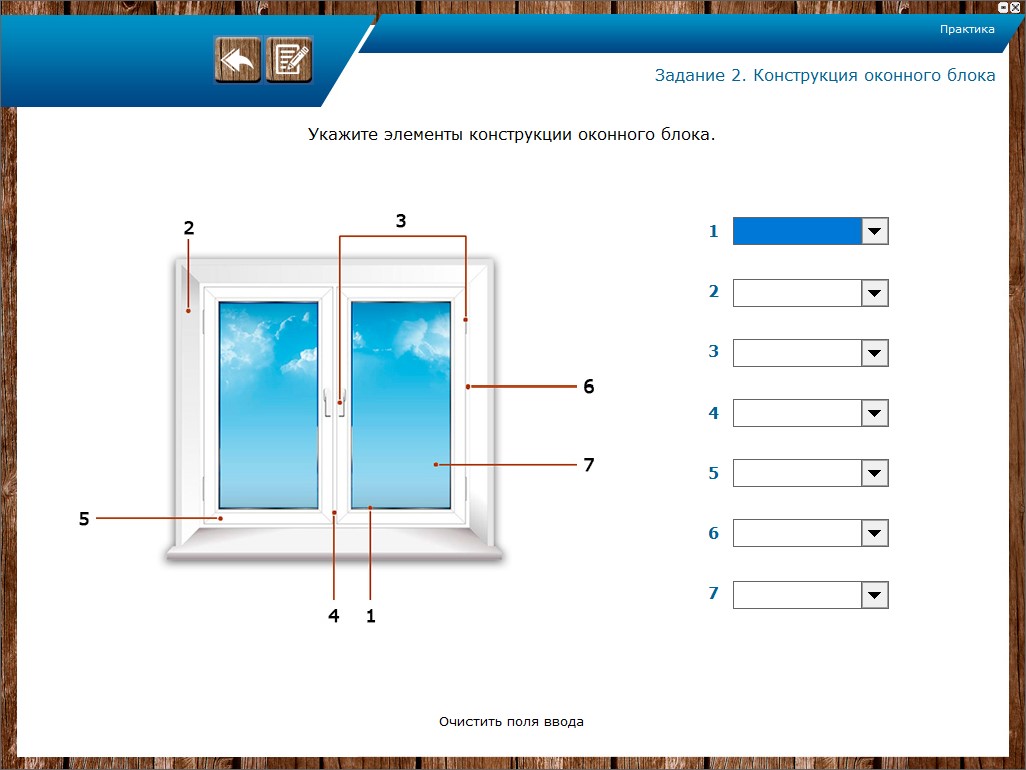Click callout number 6 beside the window
Screen dimensions: 1026x770
589,386
